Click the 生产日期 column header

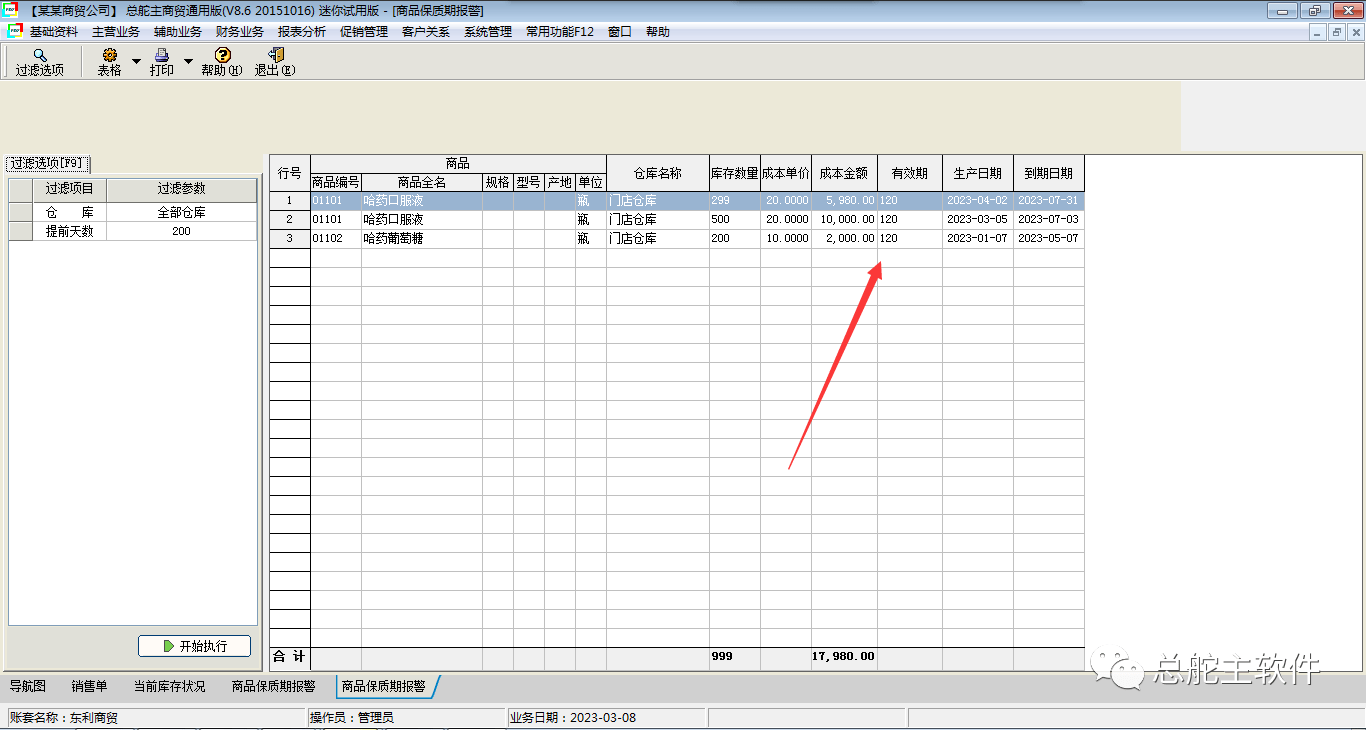978,173
